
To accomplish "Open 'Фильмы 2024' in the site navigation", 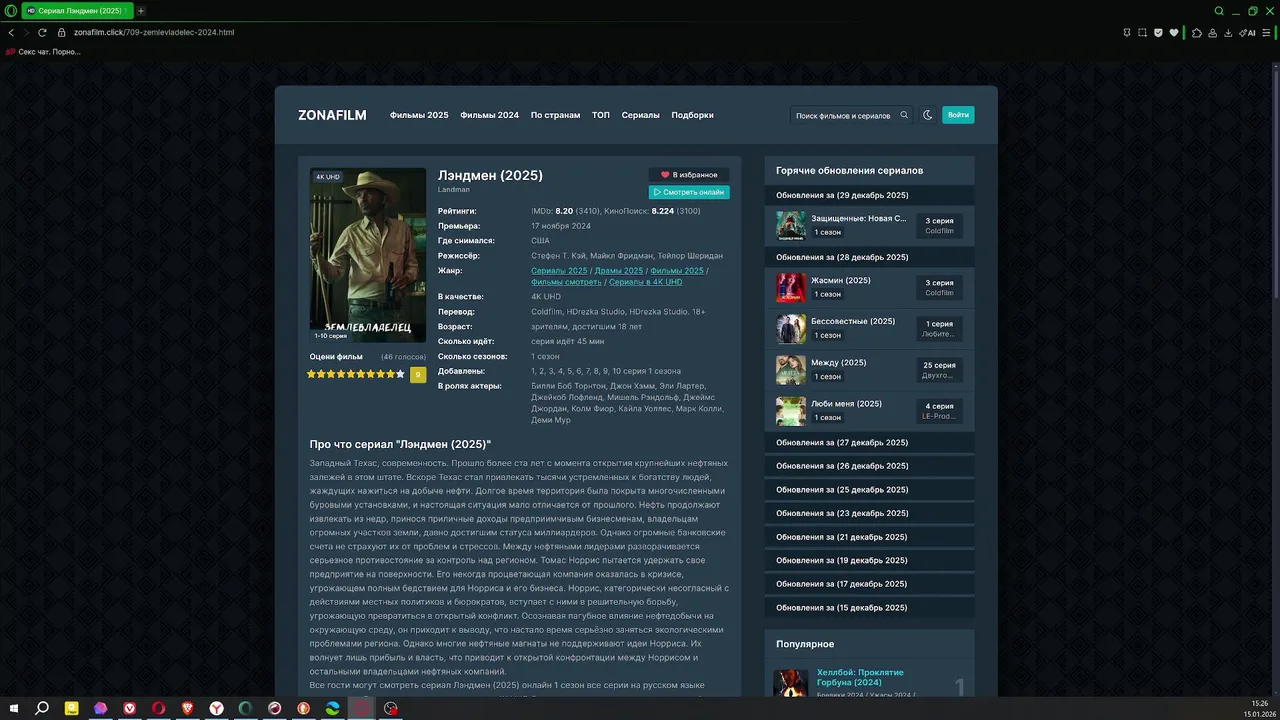I will tap(489, 115).
